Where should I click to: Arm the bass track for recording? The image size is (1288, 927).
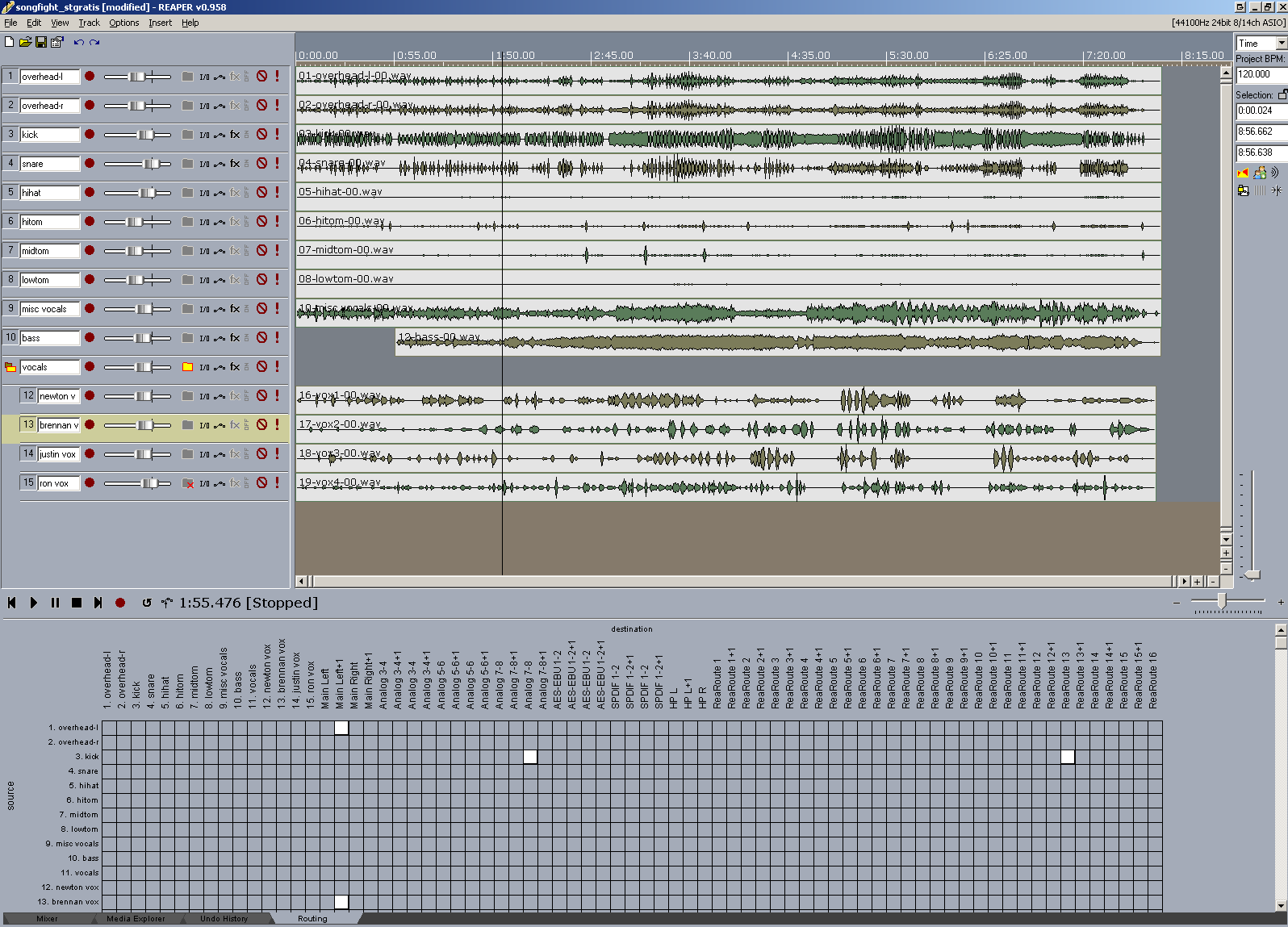(90, 338)
